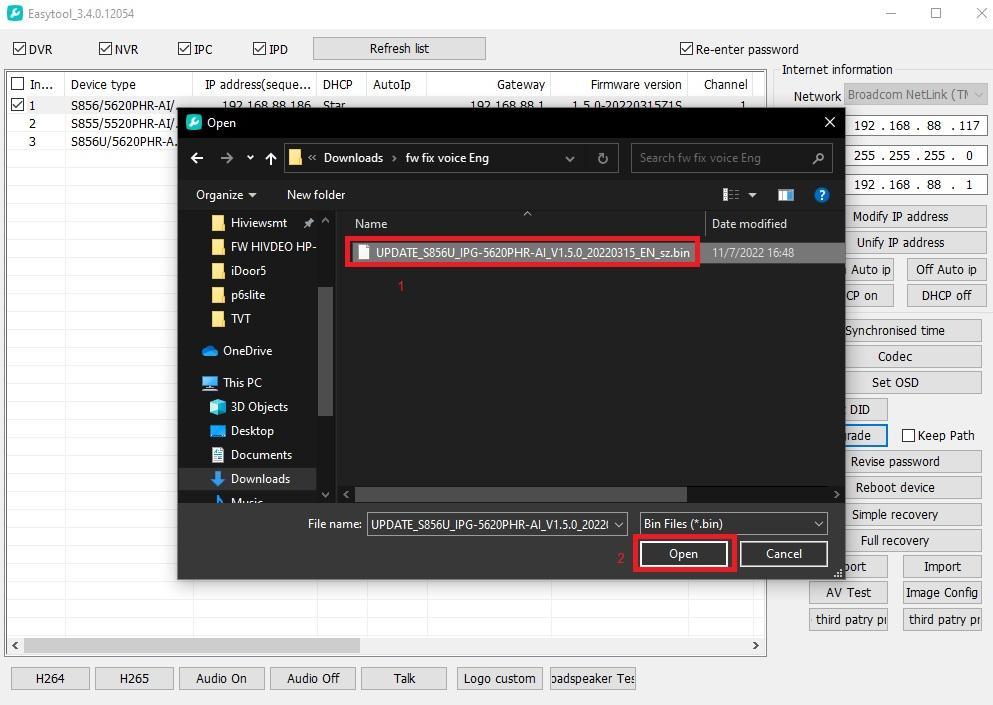
Task: Click the refresh folder icon
Action: 602,158
